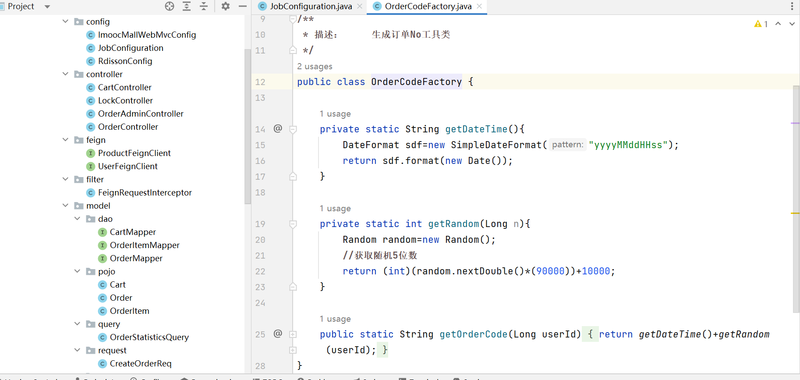Collapse the controller folder
800x380 pixels.
65,74
